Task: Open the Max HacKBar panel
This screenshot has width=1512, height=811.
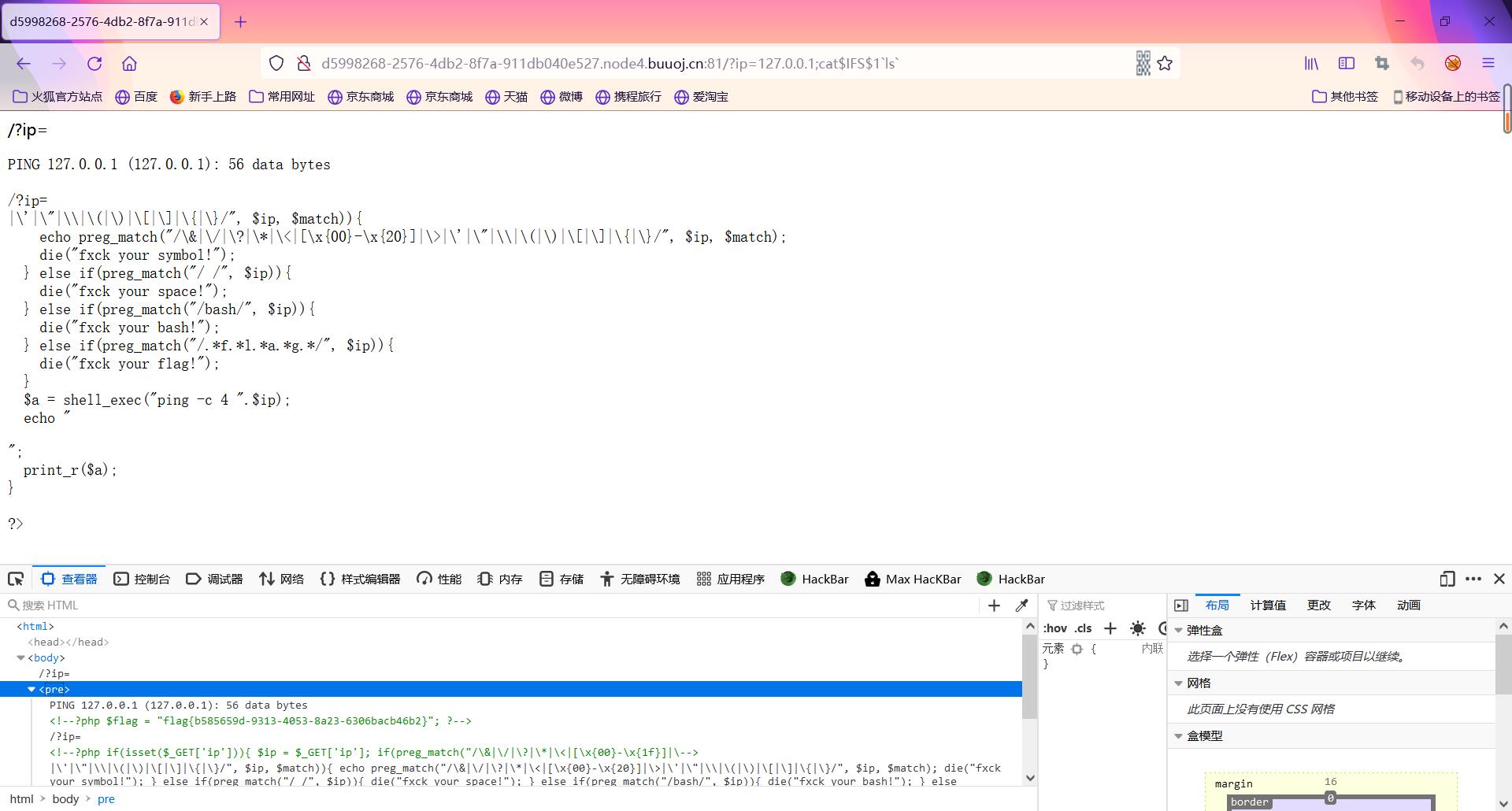Action: [x=913, y=580]
